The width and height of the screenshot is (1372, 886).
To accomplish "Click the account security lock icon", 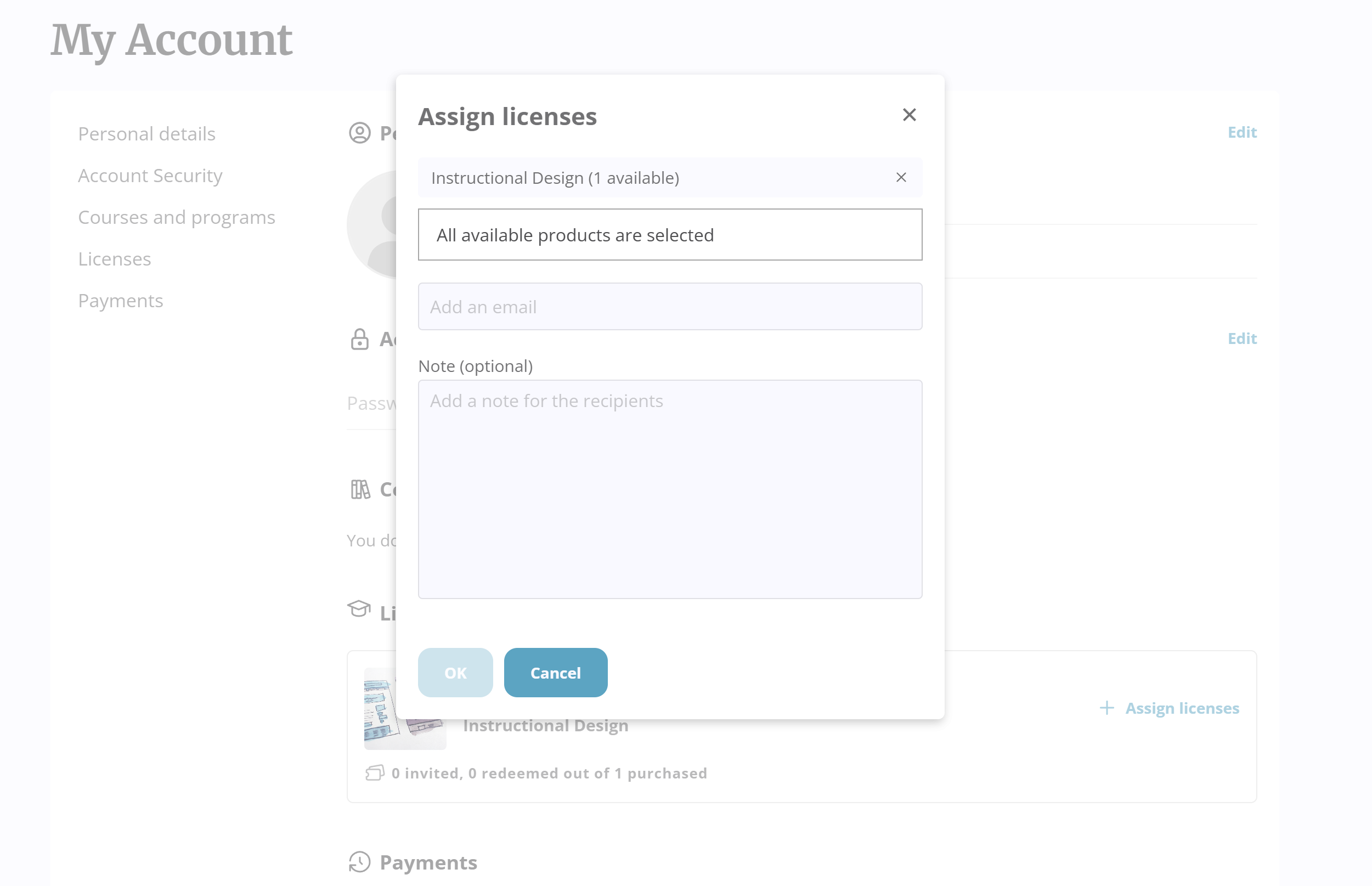I will pos(359,340).
